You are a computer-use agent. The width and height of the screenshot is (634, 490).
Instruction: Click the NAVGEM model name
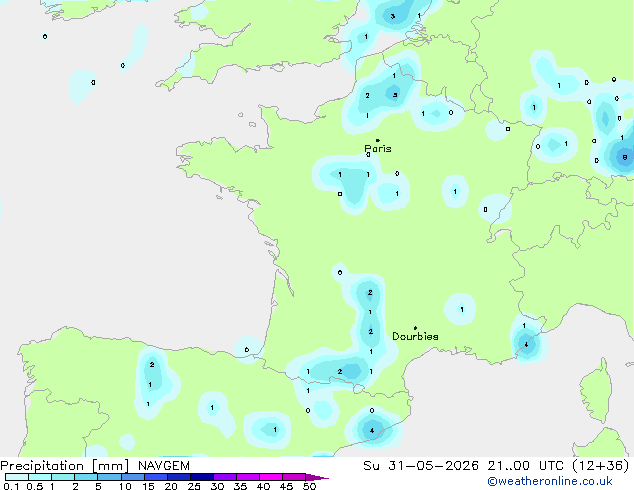click(x=164, y=466)
